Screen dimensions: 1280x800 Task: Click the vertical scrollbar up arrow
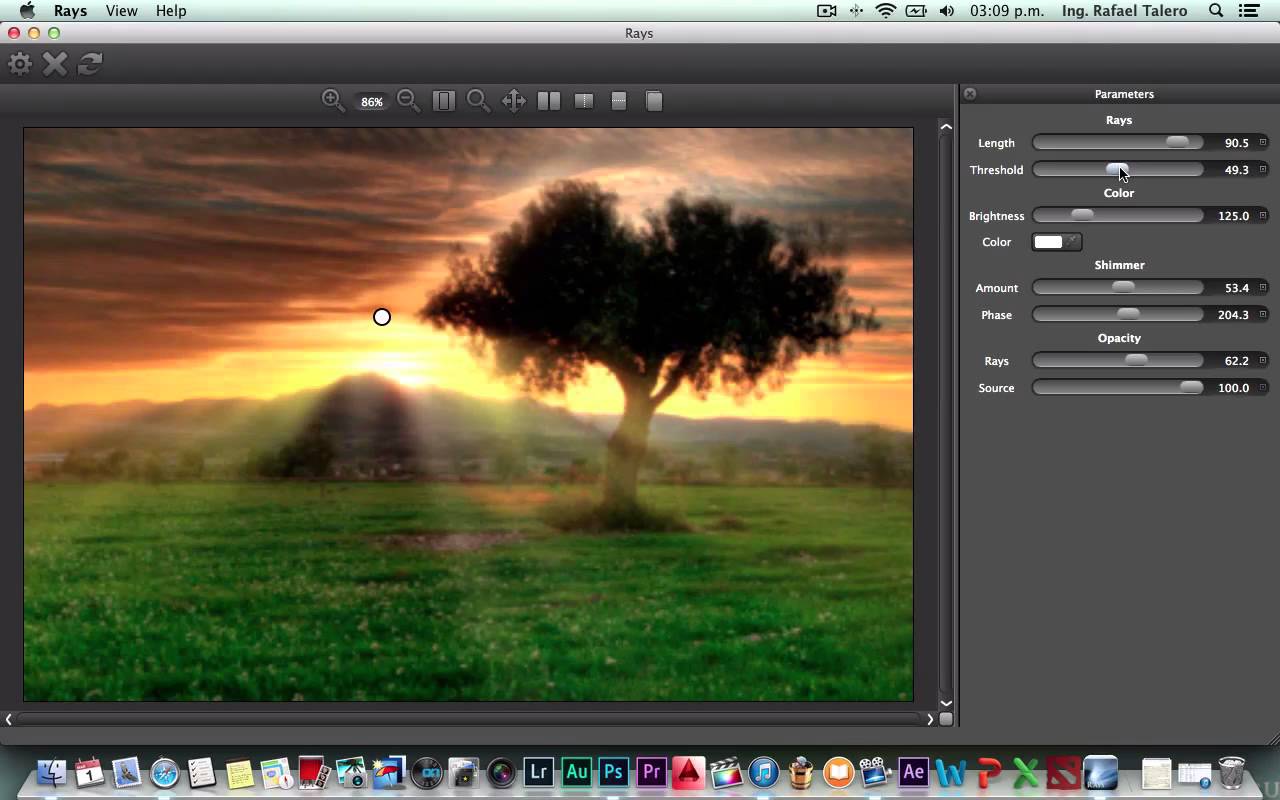[946, 127]
